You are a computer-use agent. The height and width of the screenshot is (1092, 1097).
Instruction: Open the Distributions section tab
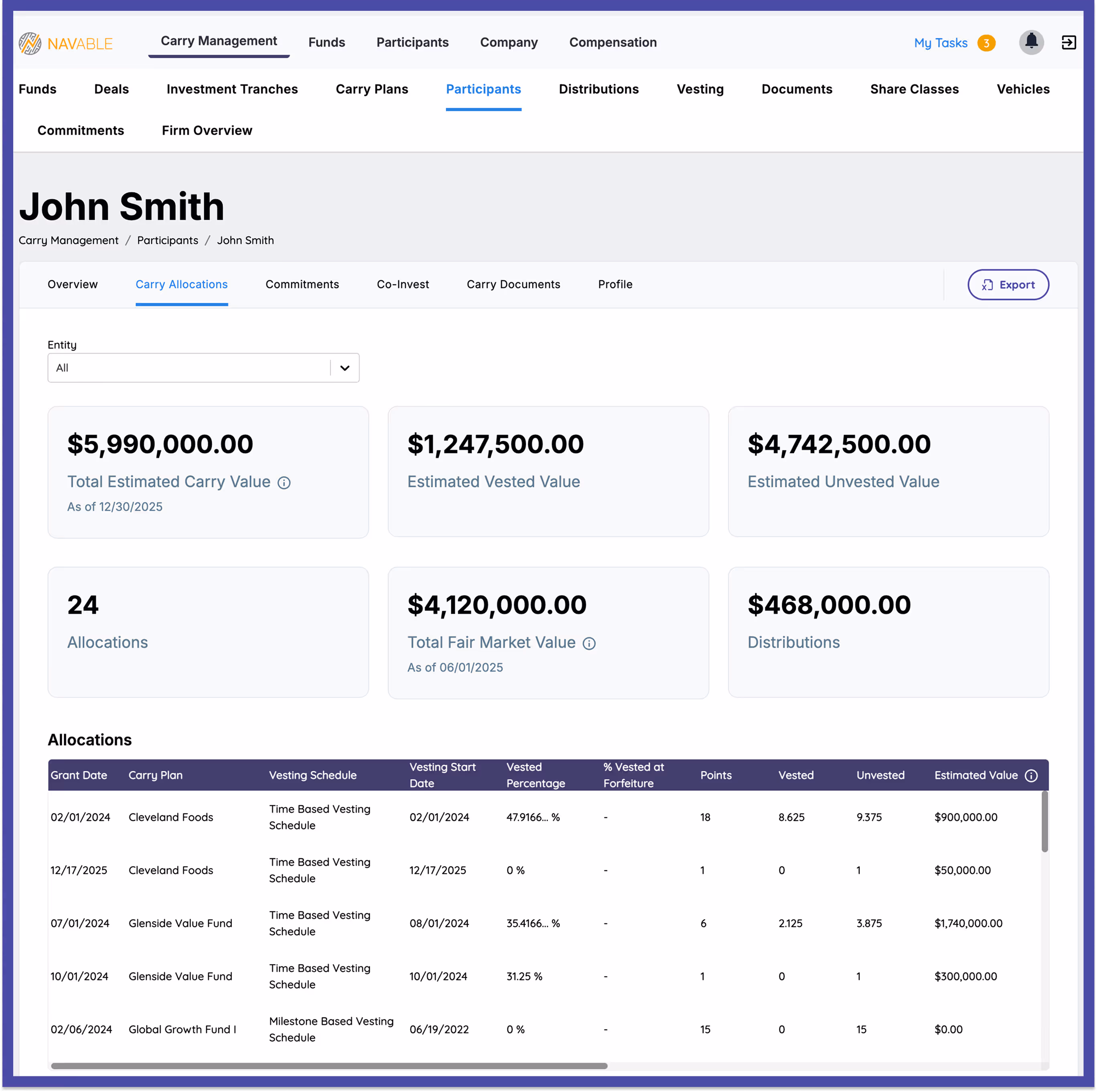(598, 89)
